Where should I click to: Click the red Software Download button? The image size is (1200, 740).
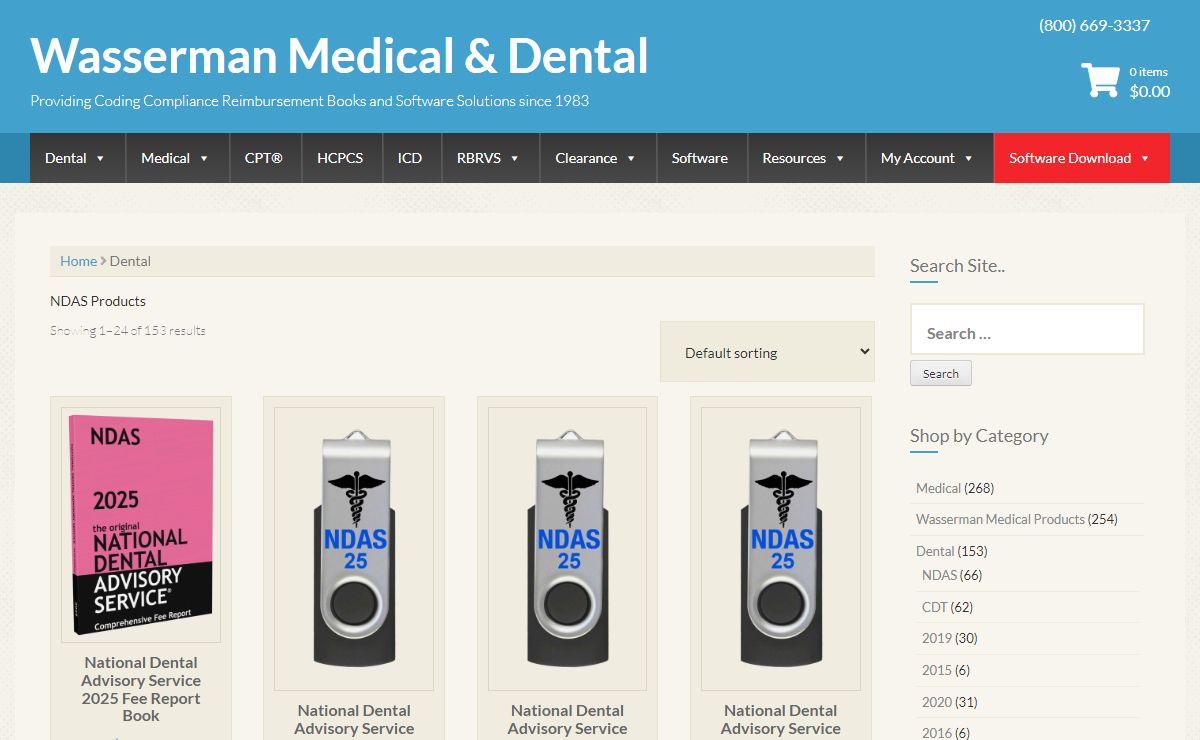(x=1082, y=158)
